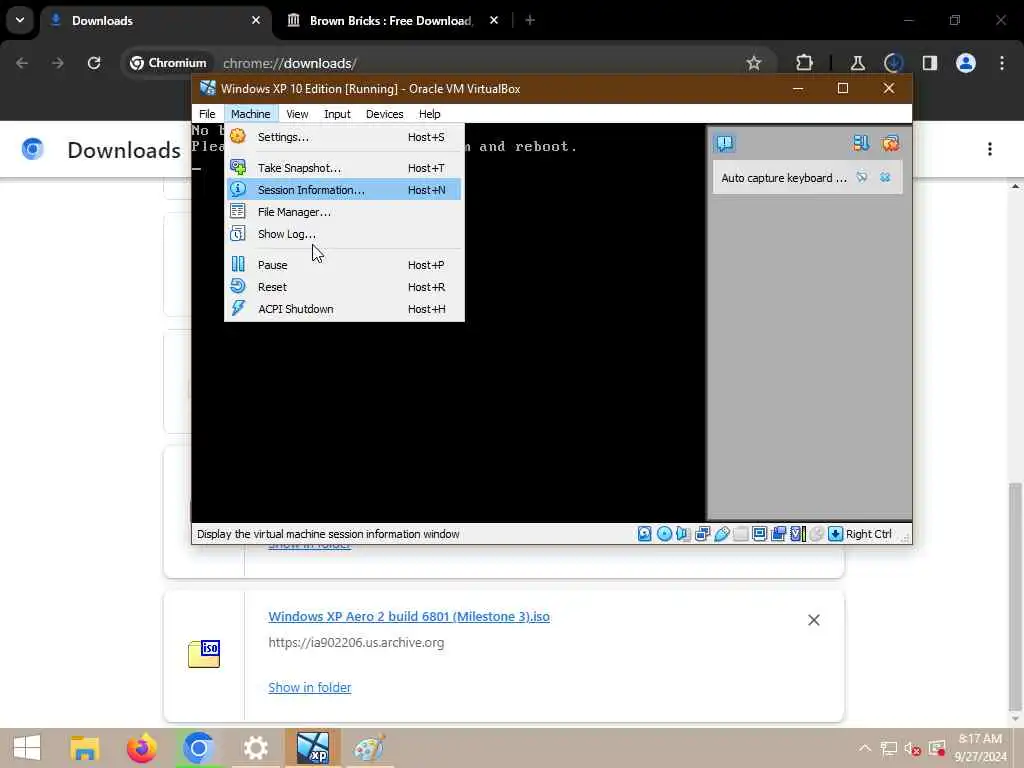Open the Windows Start menu
Image resolution: width=1024 pixels, height=768 pixels.
tap(27, 748)
